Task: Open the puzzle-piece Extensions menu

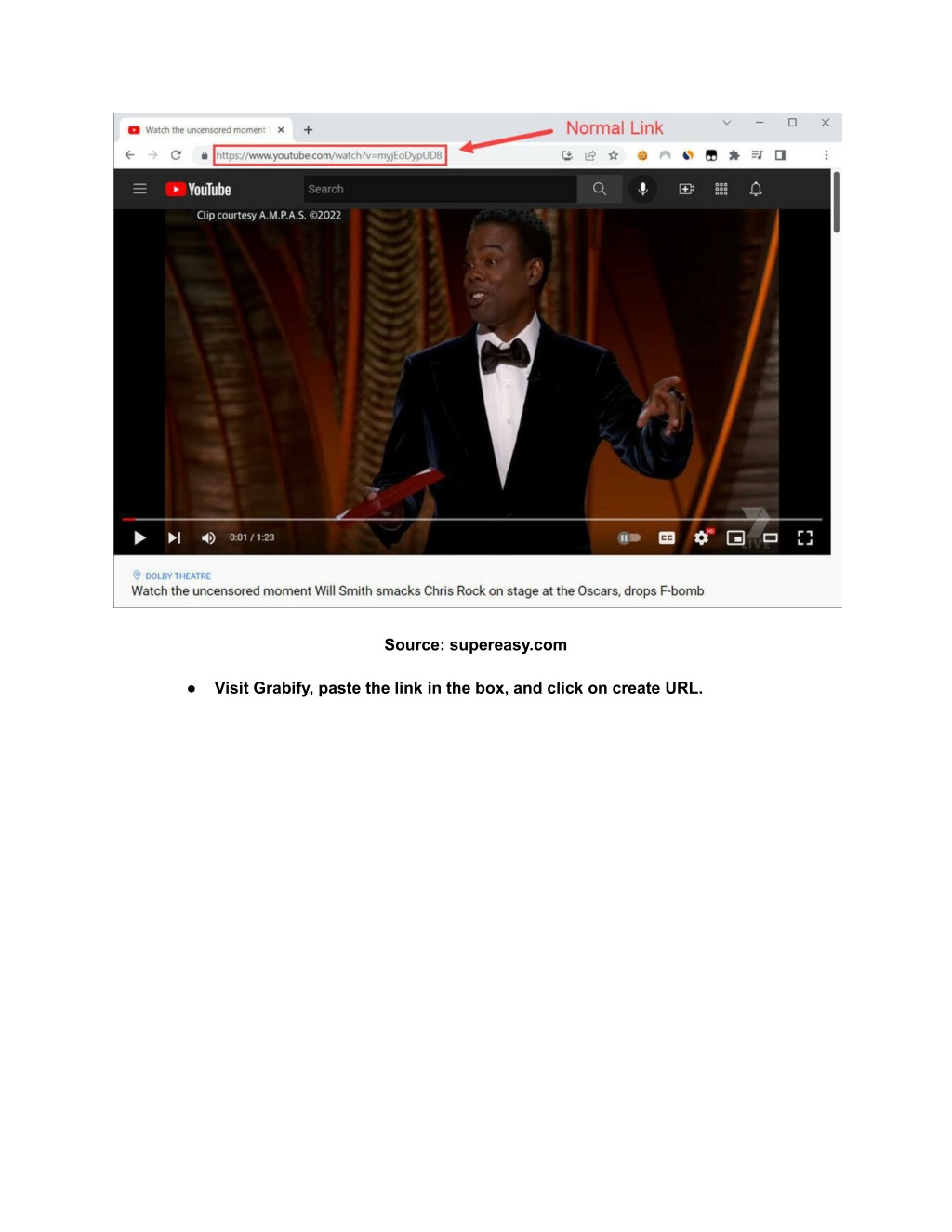Action: [x=734, y=155]
